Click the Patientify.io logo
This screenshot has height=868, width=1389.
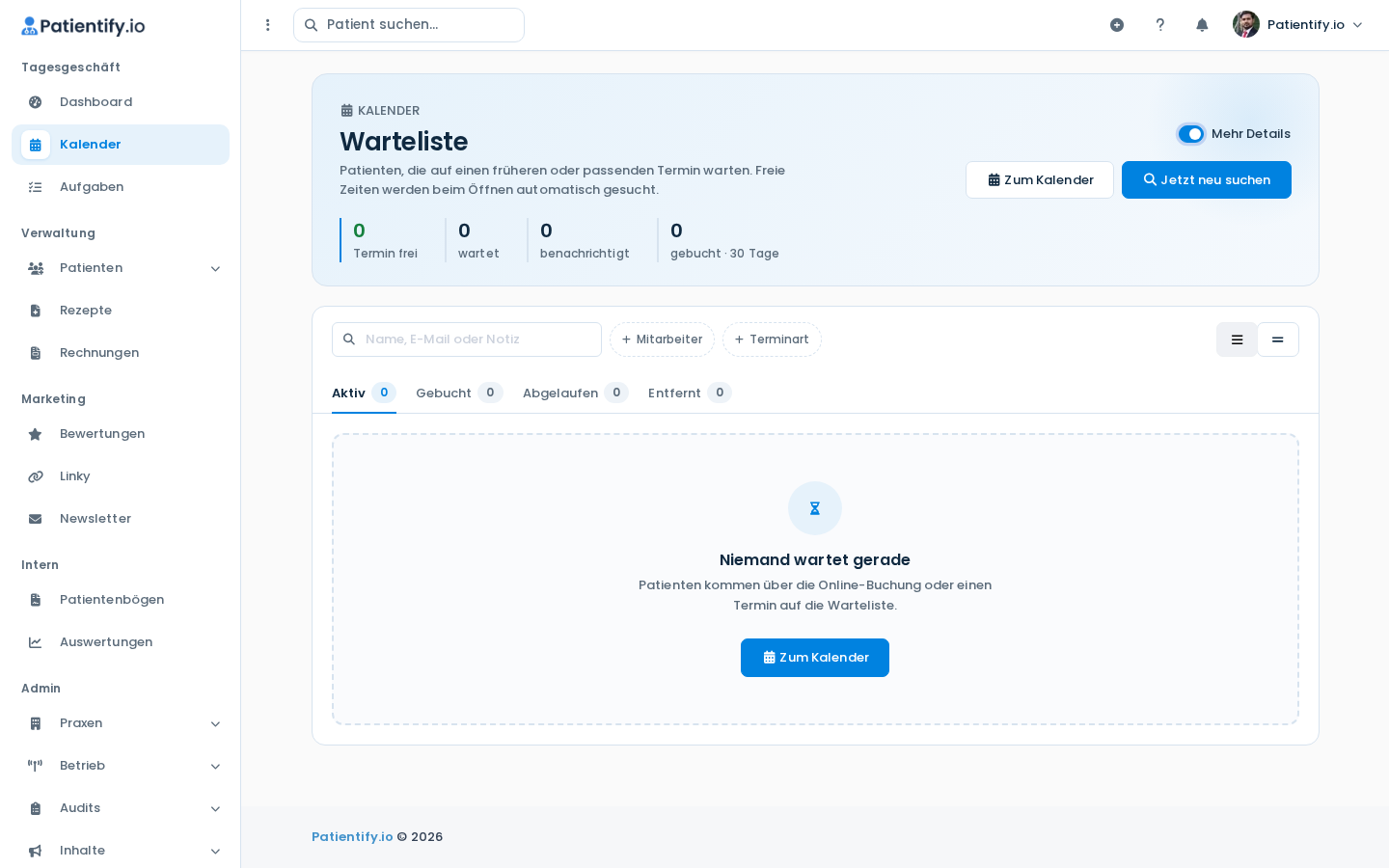[x=83, y=26]
